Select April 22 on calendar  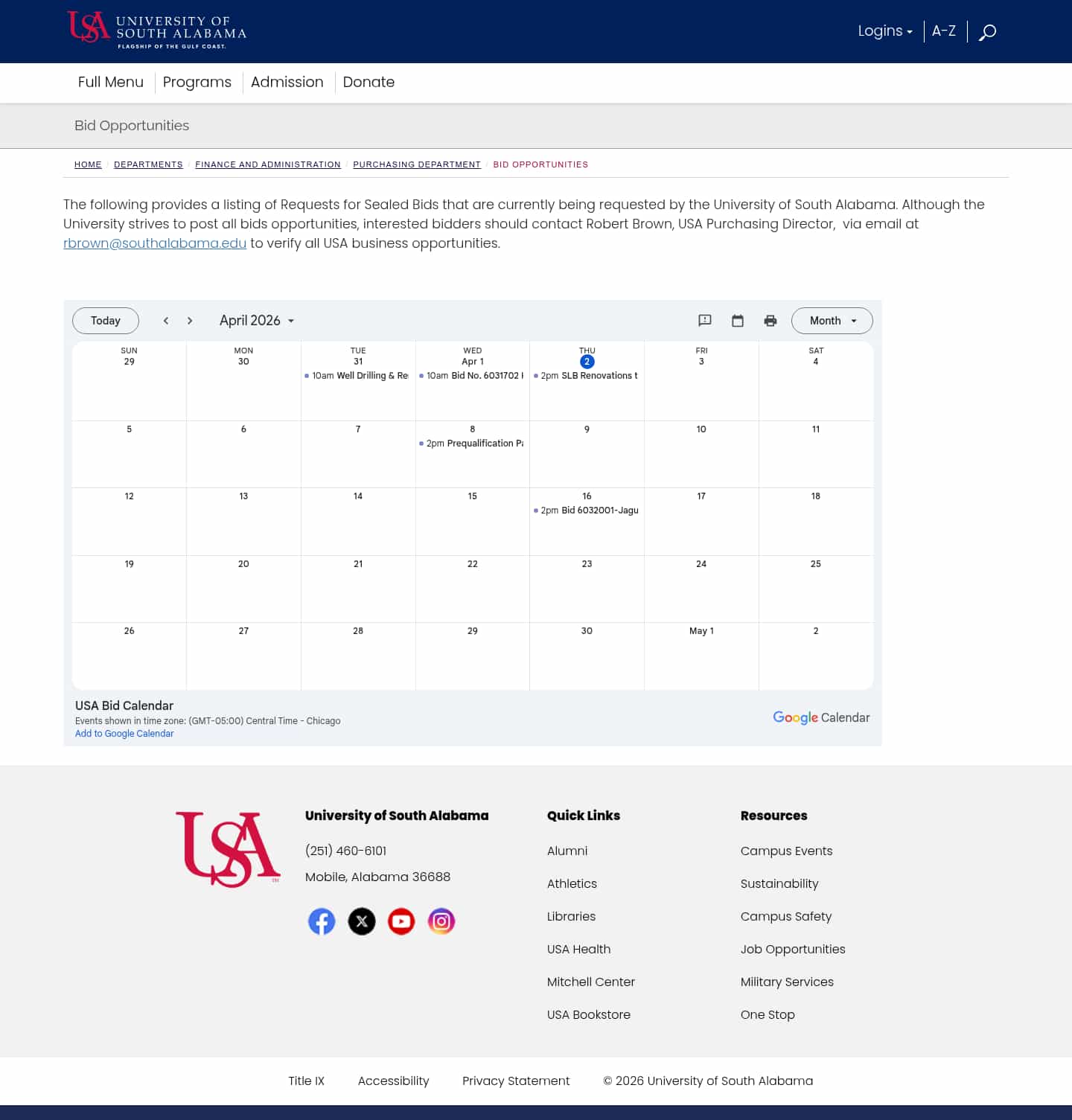[x=473, y=564]
